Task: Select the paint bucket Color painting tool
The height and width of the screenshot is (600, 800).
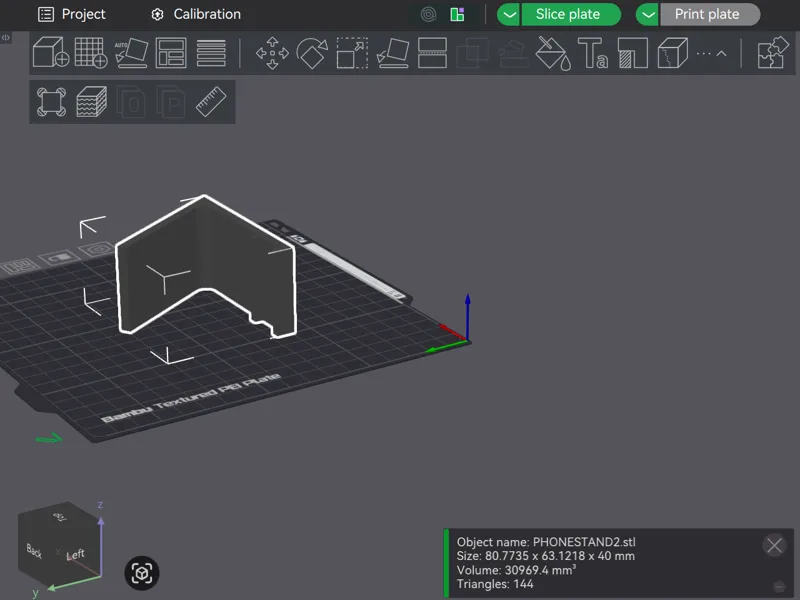Action: 553,53
